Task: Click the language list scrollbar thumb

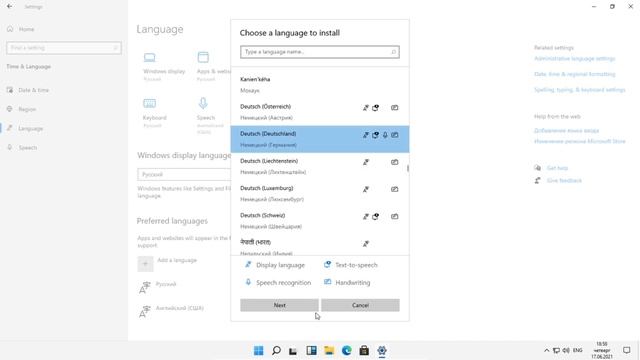Action: coord(407,168)
